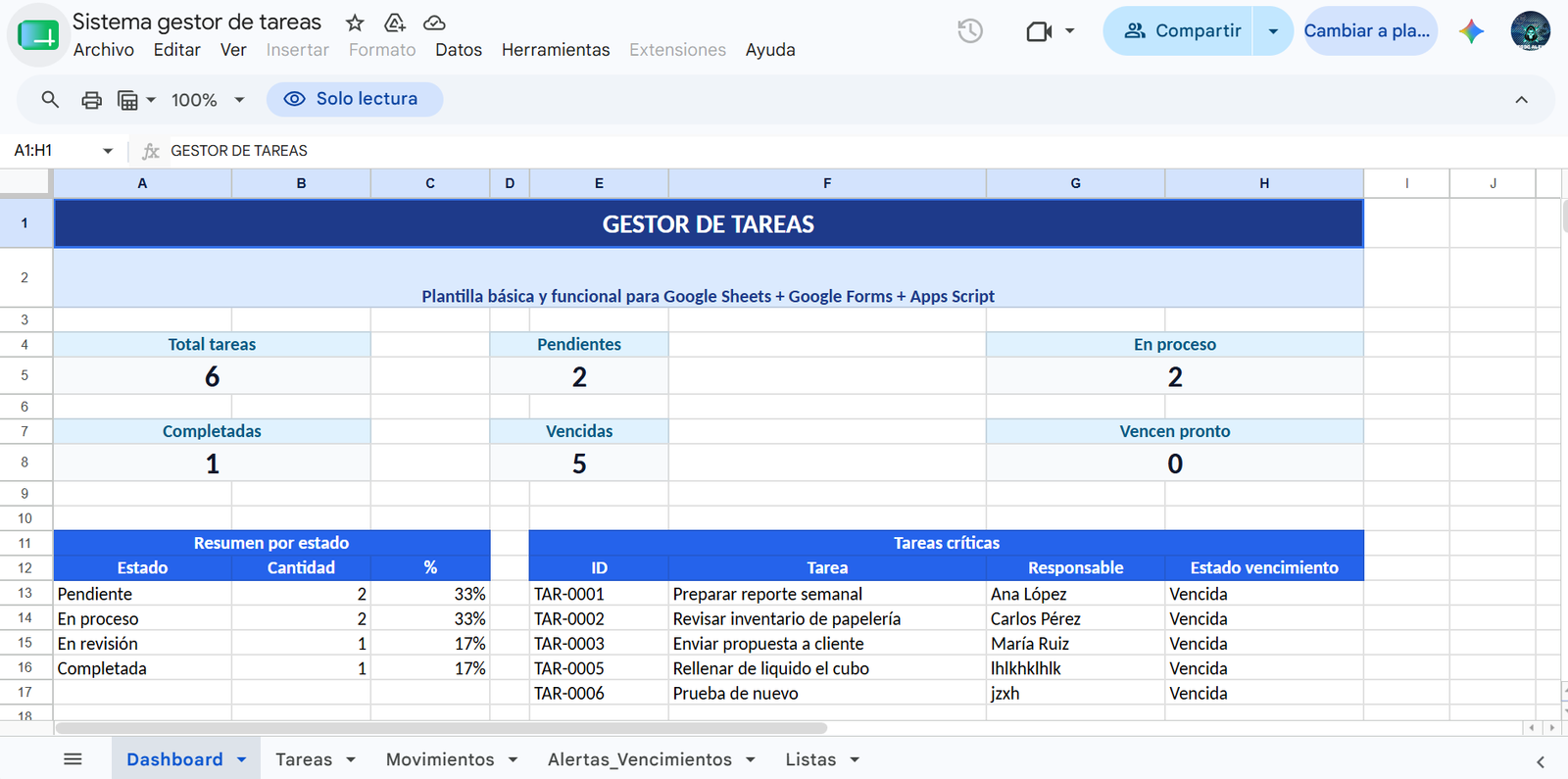Star the Sistema gestor de tareas document
The width and height of the screenshot is (1568, 779).
coord(355,23)
